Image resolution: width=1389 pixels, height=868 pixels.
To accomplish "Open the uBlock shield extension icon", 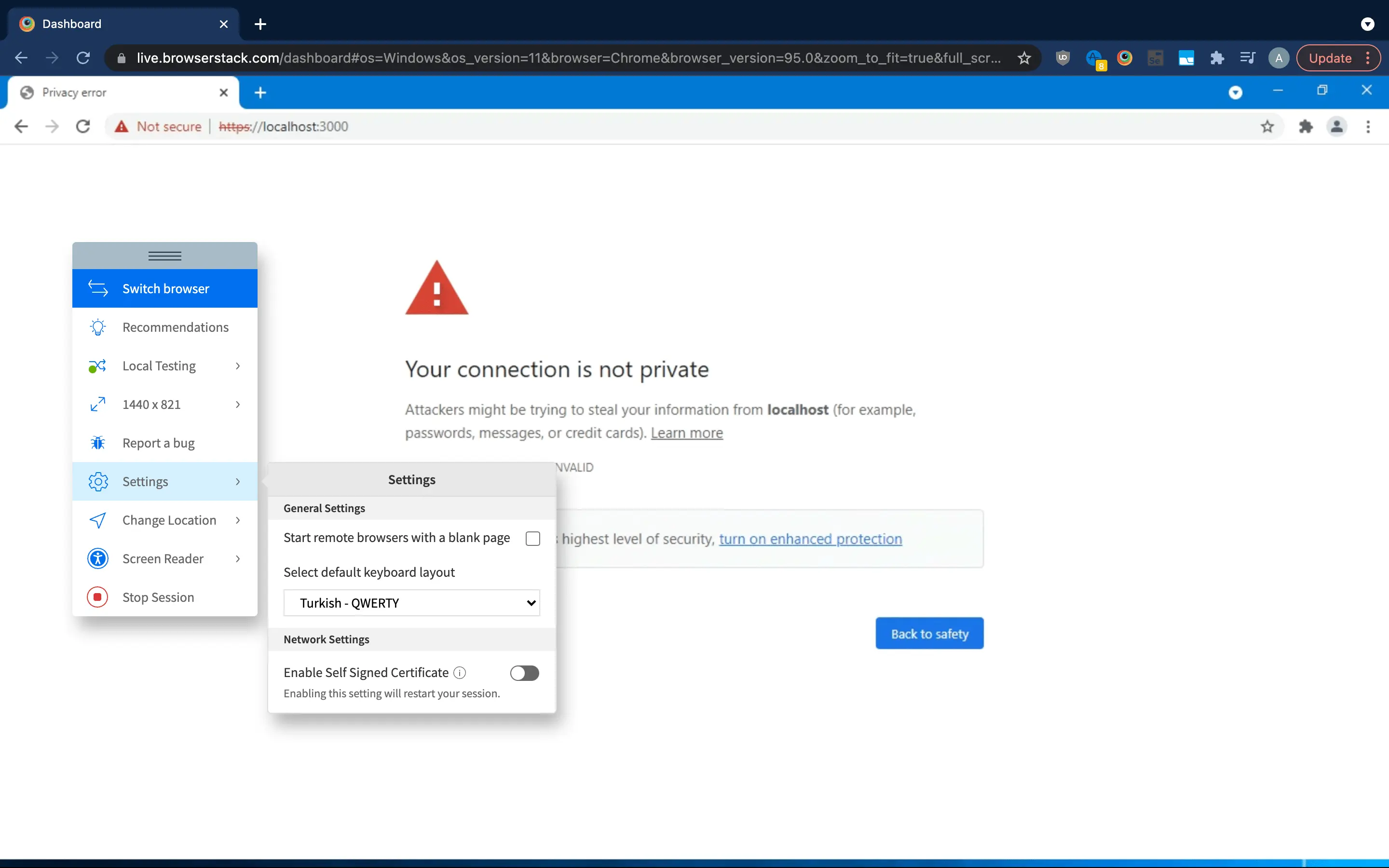I will (x=1062, y=58).
